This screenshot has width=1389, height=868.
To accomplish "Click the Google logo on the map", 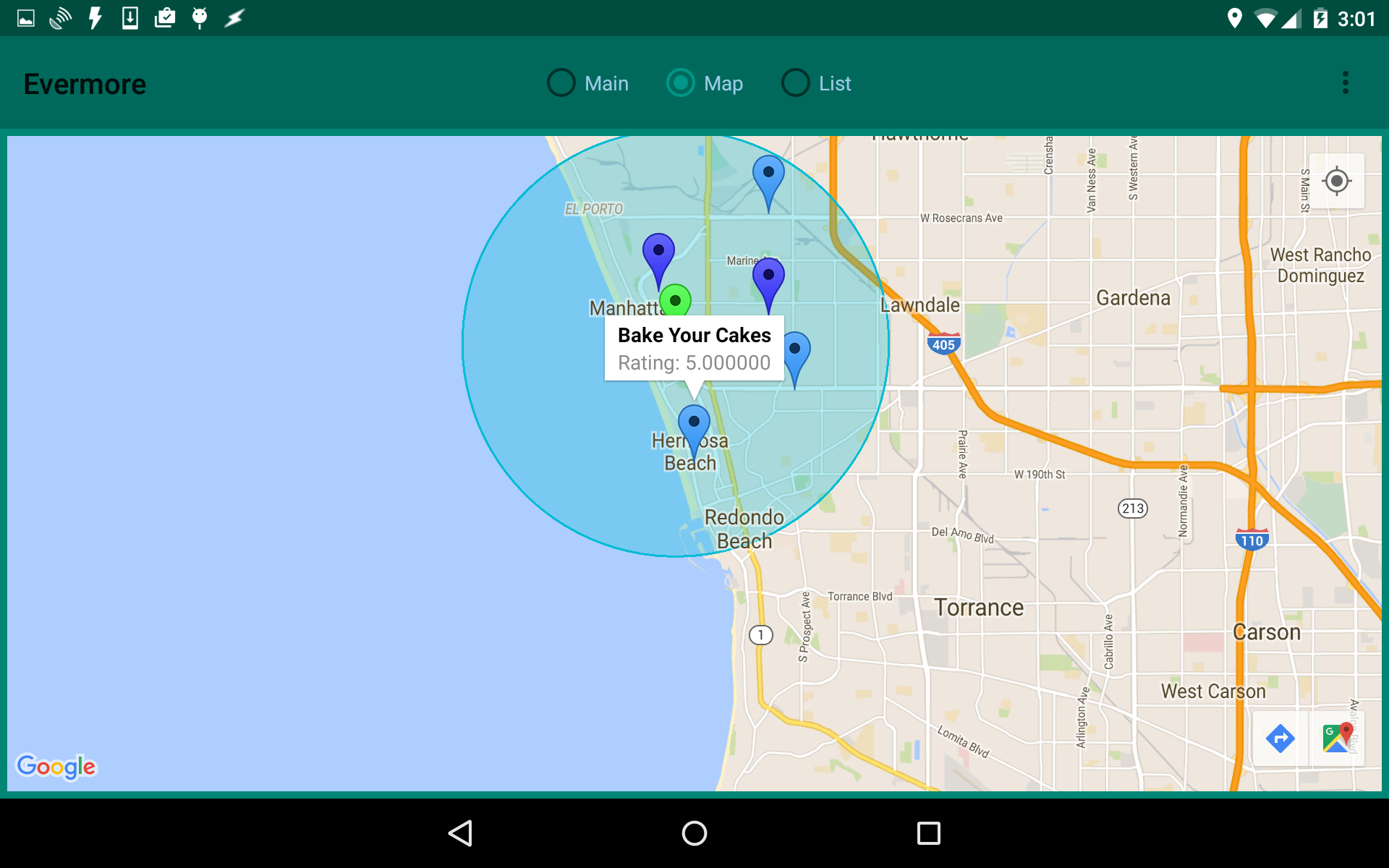I will pyautogui.click(x=56, y=766).
